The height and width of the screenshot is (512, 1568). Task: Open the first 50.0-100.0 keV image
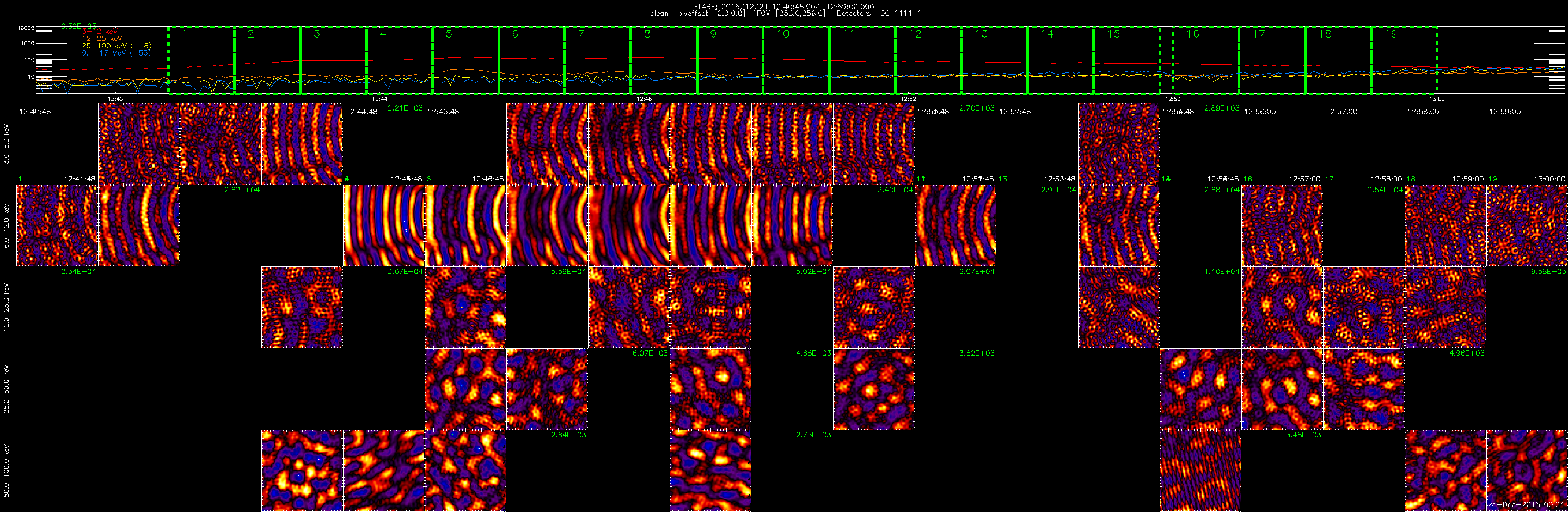pos(302,471)
